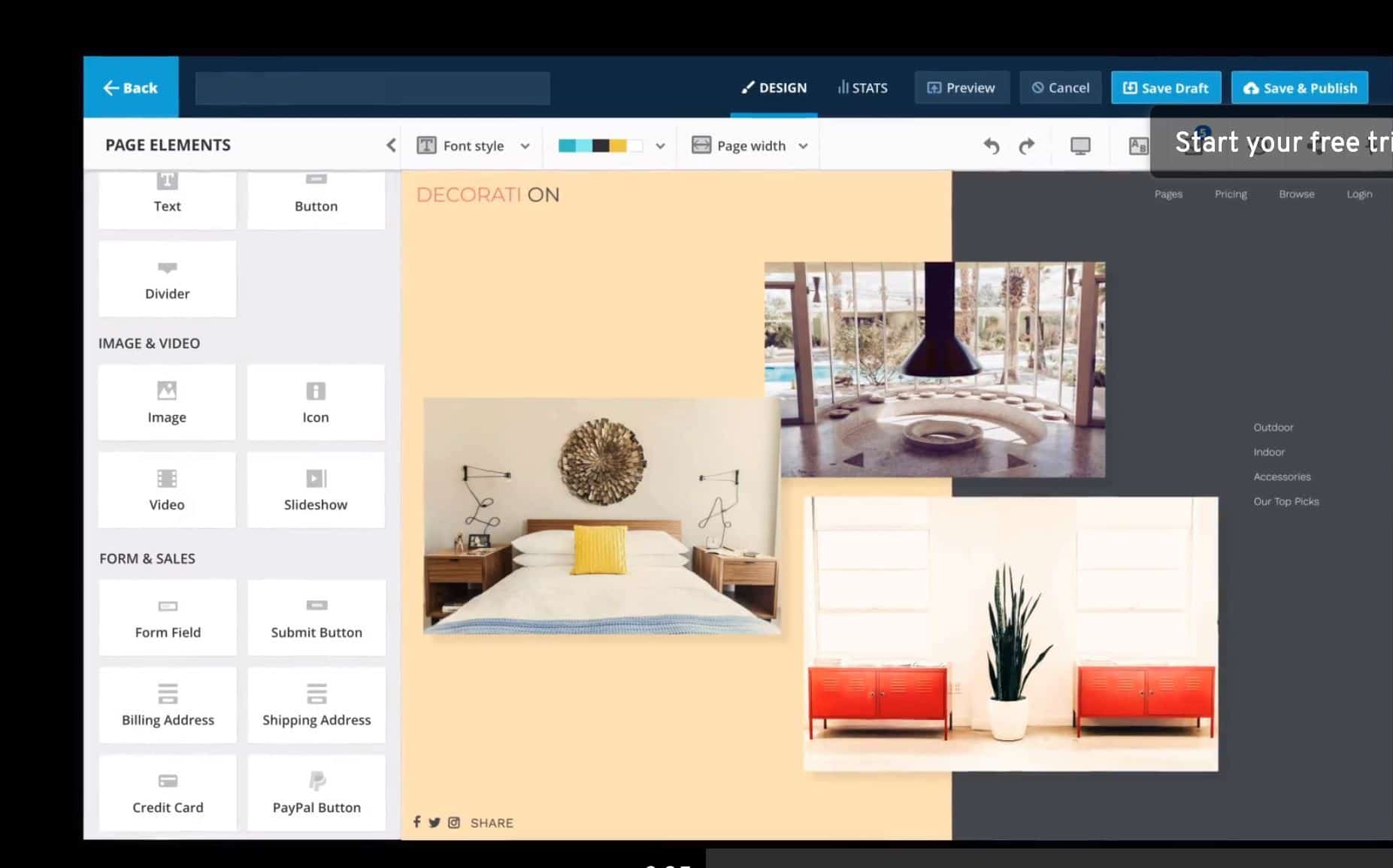The width and height of the screenshot is (1393, 868).
Task: Select the DESIGN tab
Action: coord(774,88)
